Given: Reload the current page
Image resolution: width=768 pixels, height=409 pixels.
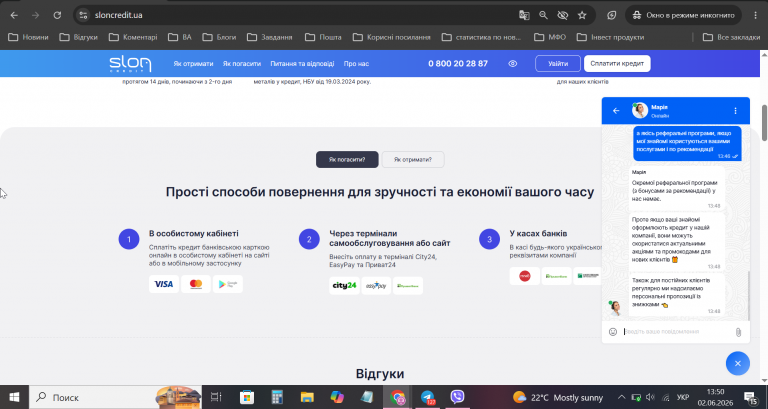Looking at the screenshot, I should 57,15.
